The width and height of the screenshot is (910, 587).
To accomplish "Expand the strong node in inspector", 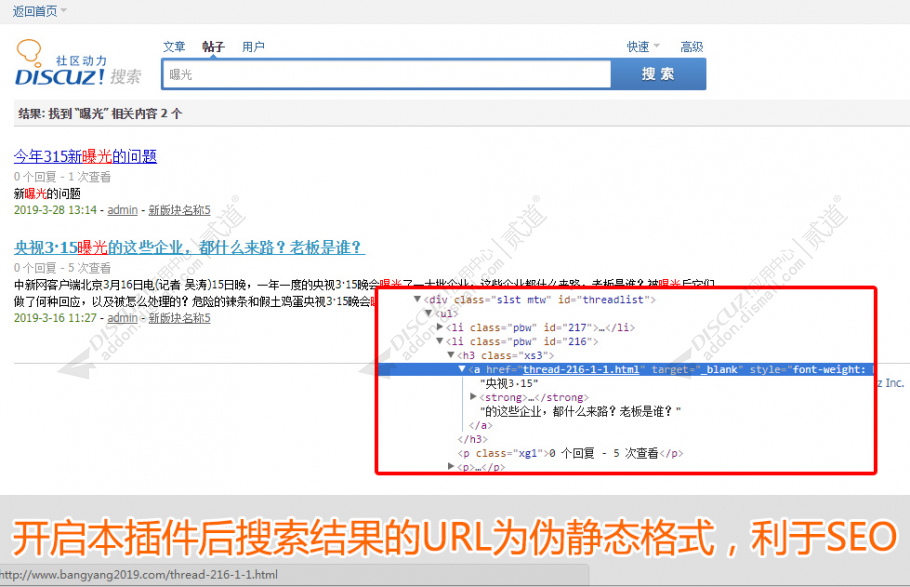I will pos(473,397).
